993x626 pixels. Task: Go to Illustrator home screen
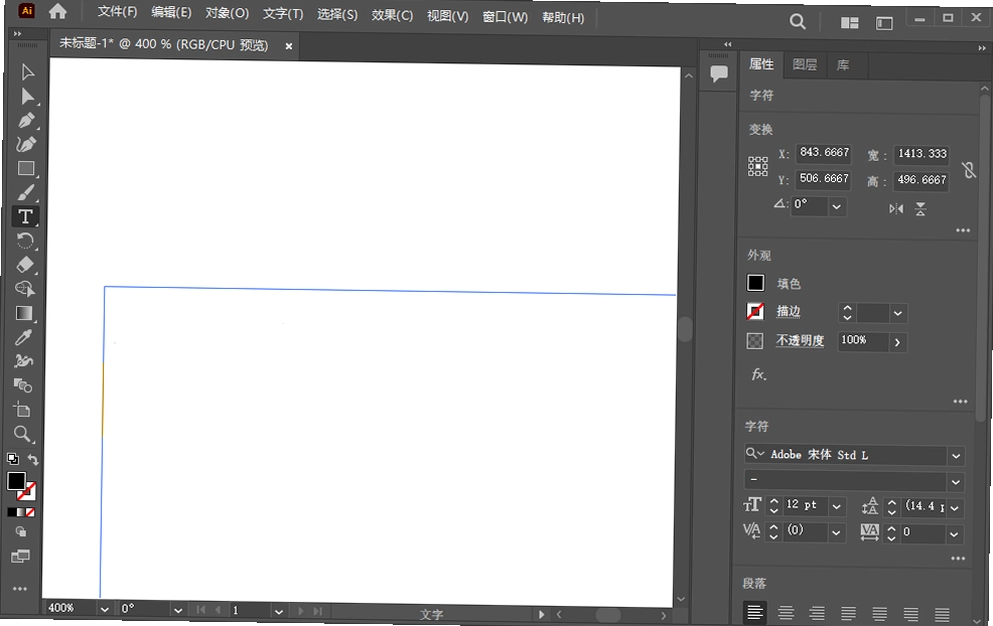tap(58, 11)
